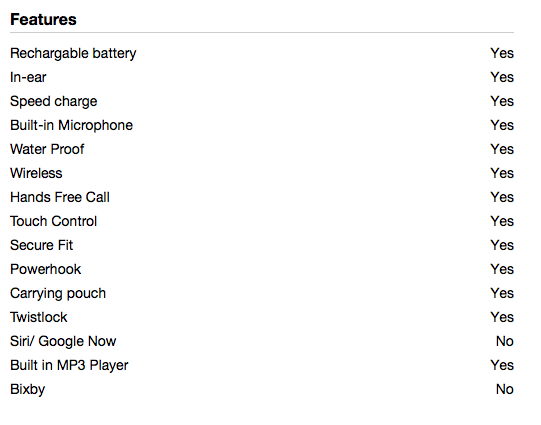Viewport: 541px width, 425px height.
Task: Click the No value for Siri/ Google Now
Action: tap(505, 342)
